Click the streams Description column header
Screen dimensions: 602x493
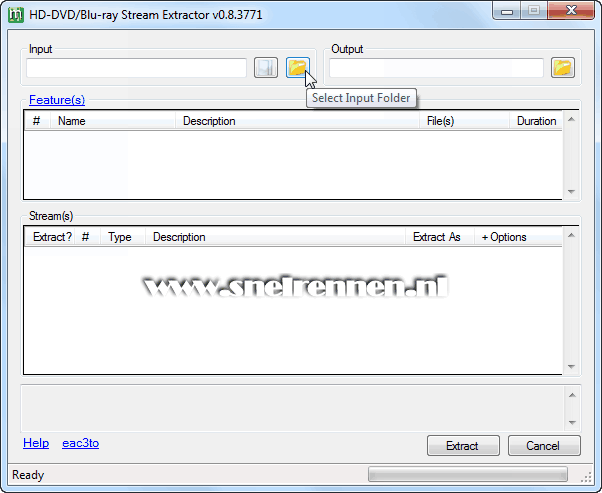coord(275,237)
